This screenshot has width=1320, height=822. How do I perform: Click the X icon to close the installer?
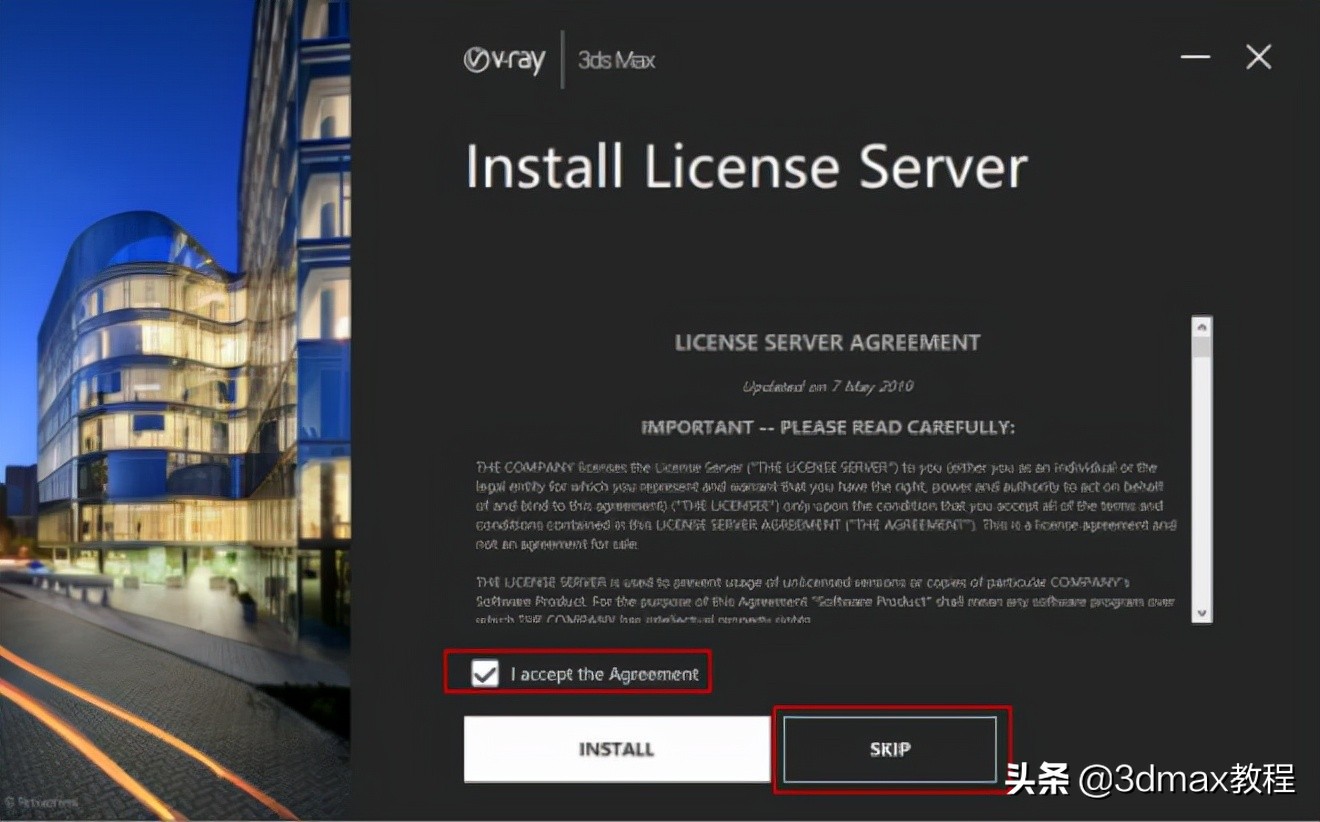tap(1257, 57)
